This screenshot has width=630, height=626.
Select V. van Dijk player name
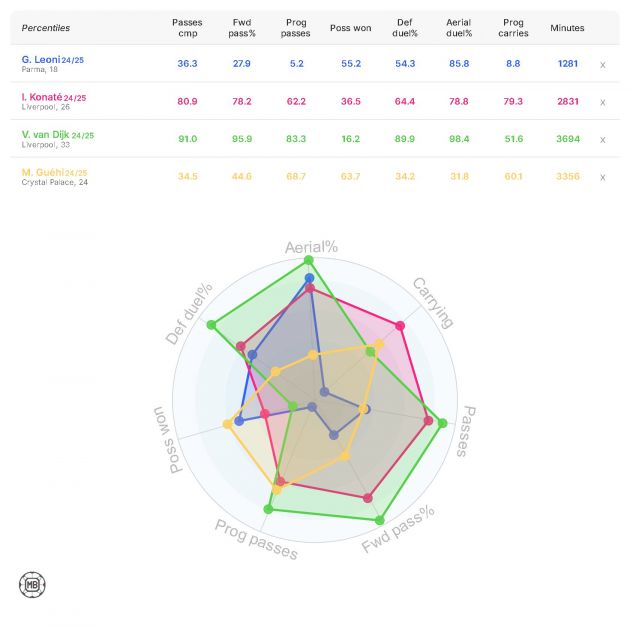45,135
